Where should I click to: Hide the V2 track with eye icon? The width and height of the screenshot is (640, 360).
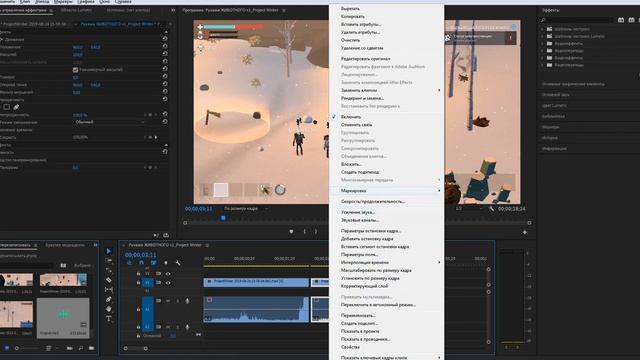(x=168, y=274)
